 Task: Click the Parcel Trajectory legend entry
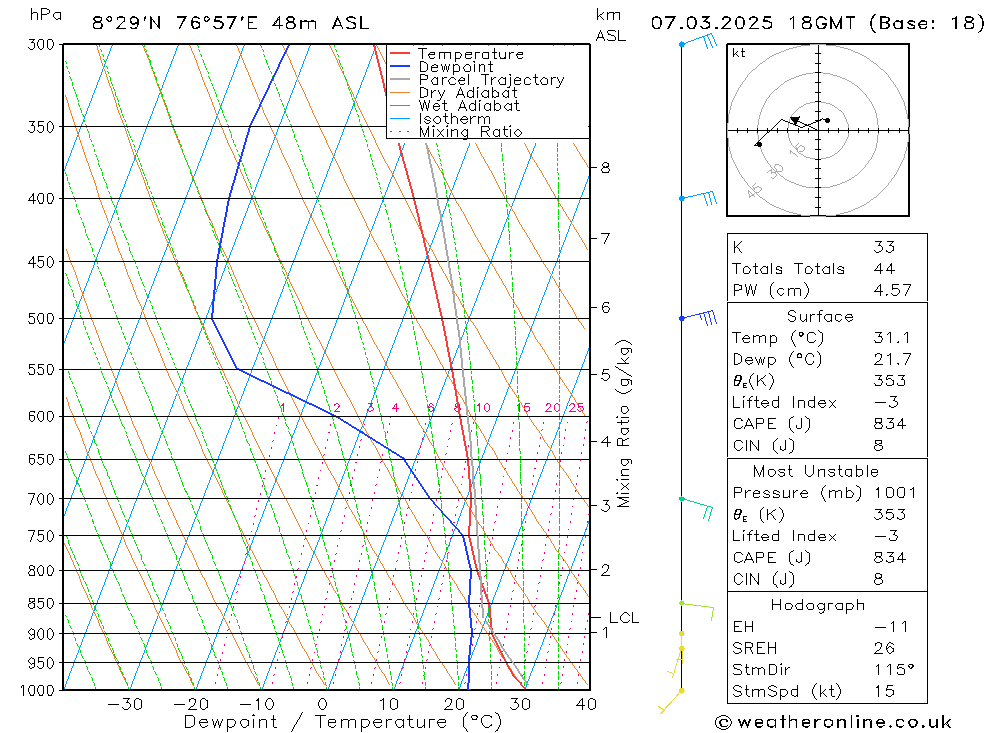pos(477,80)
